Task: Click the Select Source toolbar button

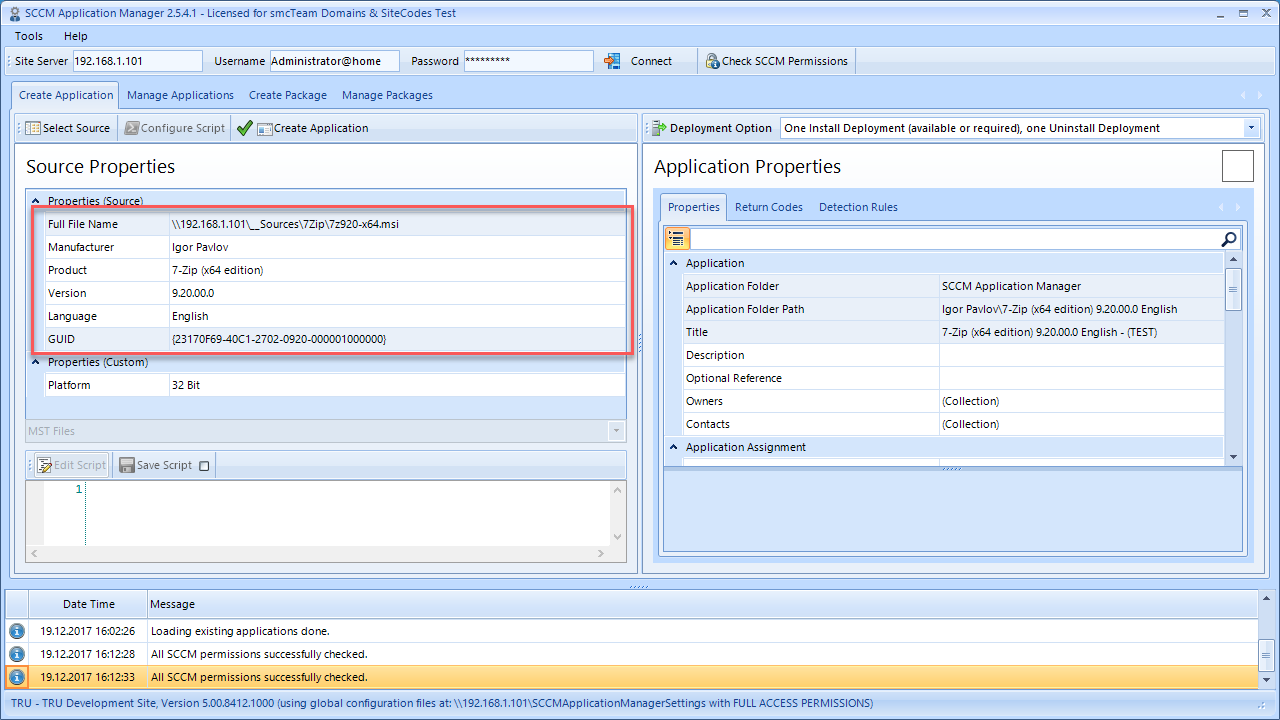Action: [x=67, y=128]
